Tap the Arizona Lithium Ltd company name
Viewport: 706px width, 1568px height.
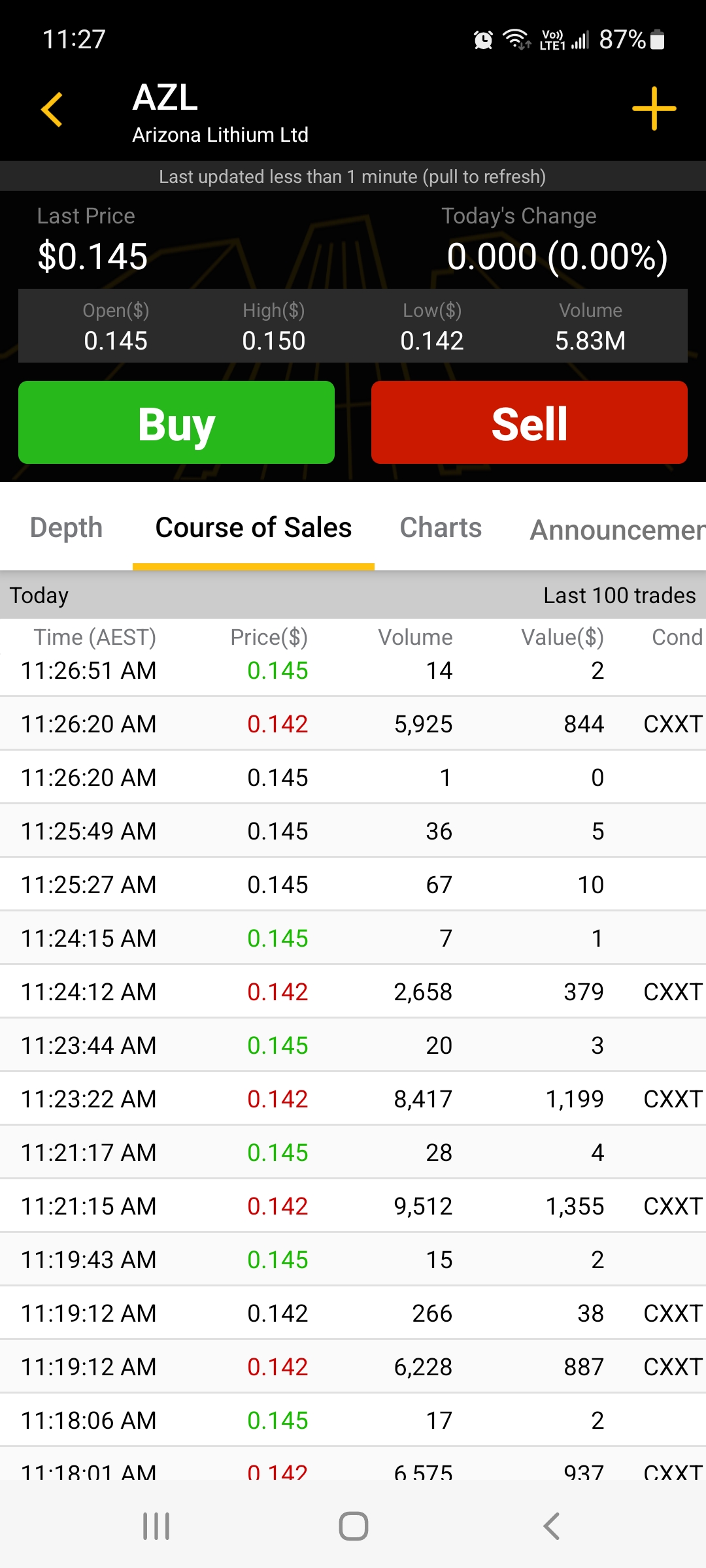(x=220, y=135)
